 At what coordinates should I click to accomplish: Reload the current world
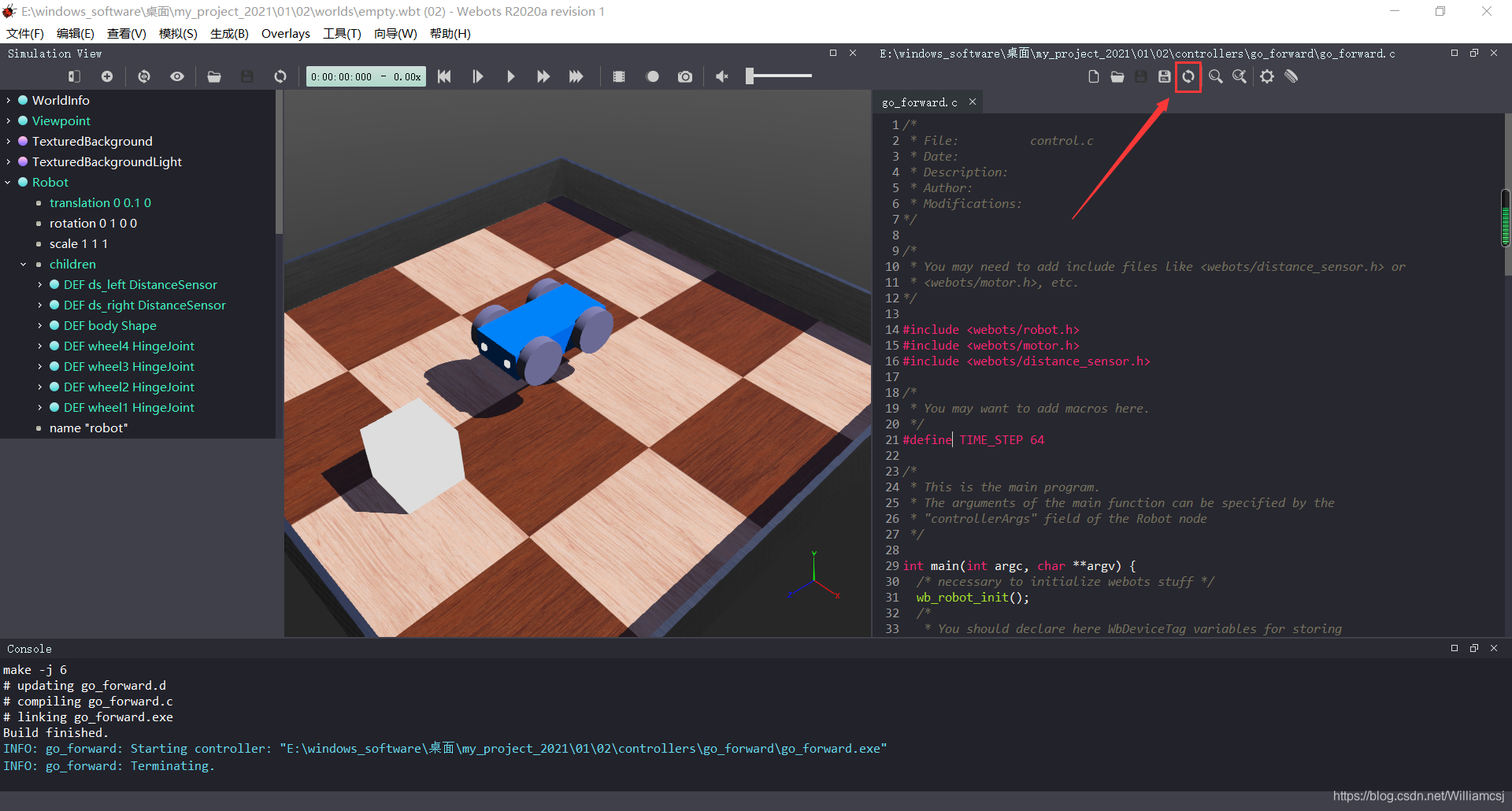pos(281,76)
